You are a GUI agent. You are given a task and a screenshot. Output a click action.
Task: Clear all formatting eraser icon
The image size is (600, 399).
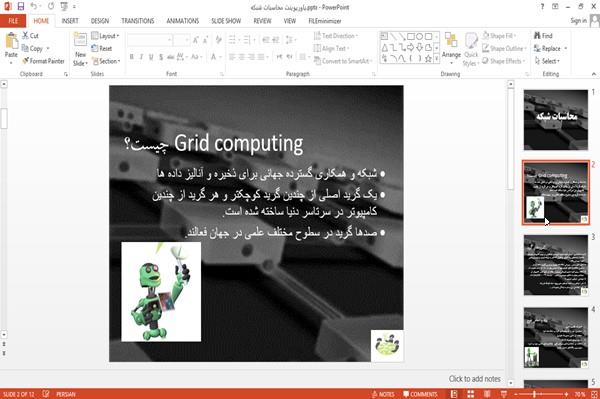tap(218, 39)
